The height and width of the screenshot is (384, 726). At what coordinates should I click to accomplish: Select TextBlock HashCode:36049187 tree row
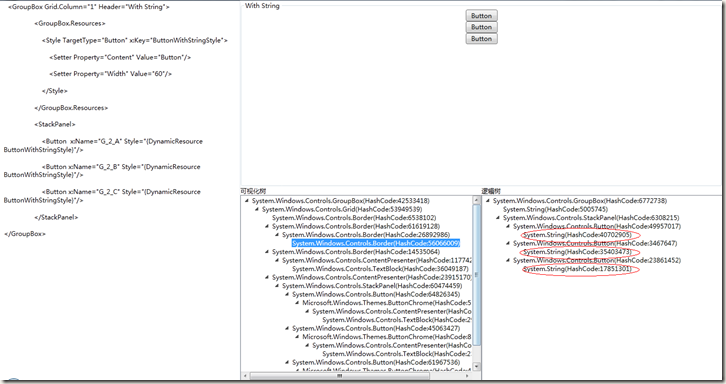pos(381,269)
